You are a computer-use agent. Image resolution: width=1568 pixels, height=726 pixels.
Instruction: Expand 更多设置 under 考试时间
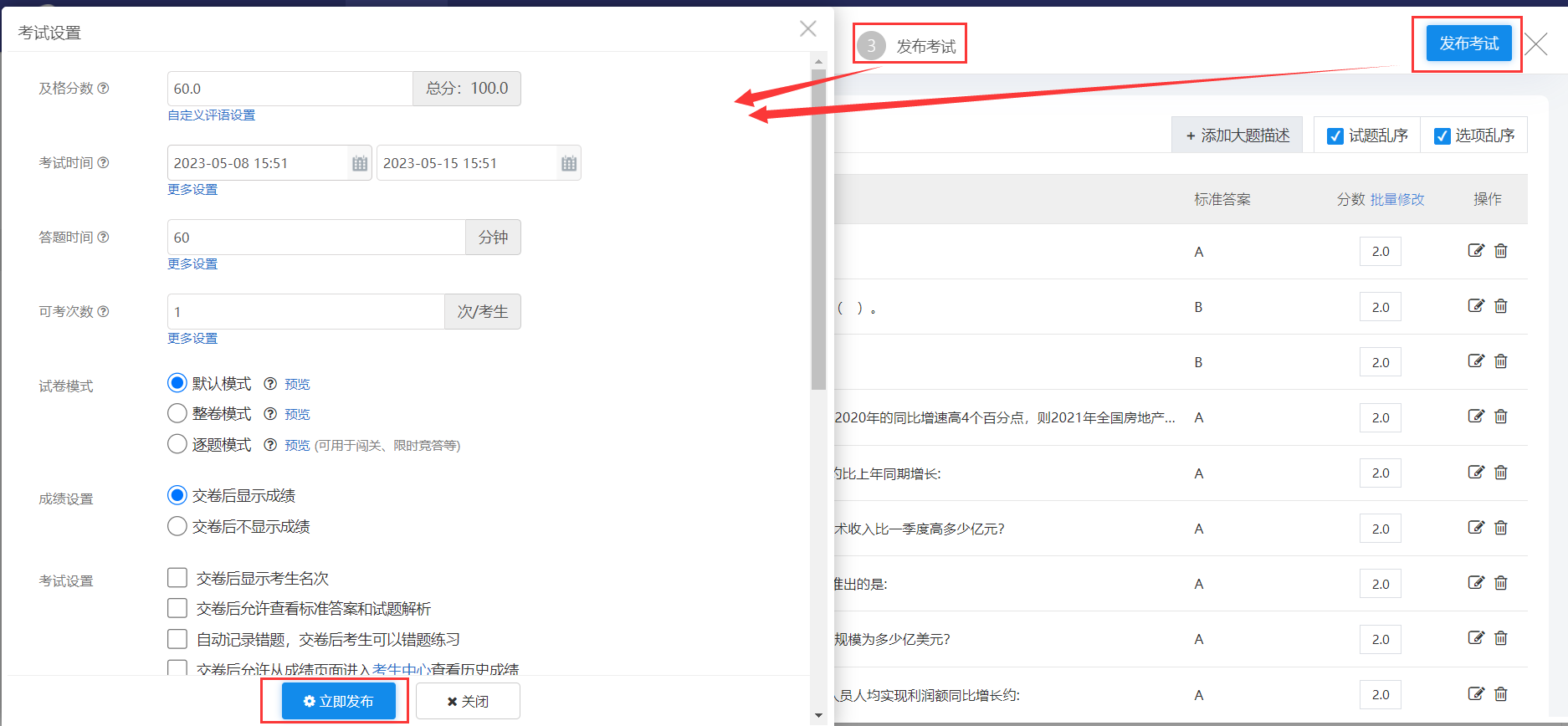point(192,190)
